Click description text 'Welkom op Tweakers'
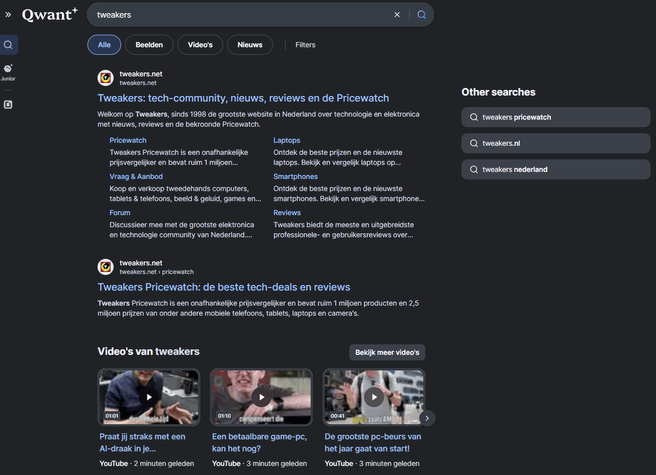 (x=132, y=114)
